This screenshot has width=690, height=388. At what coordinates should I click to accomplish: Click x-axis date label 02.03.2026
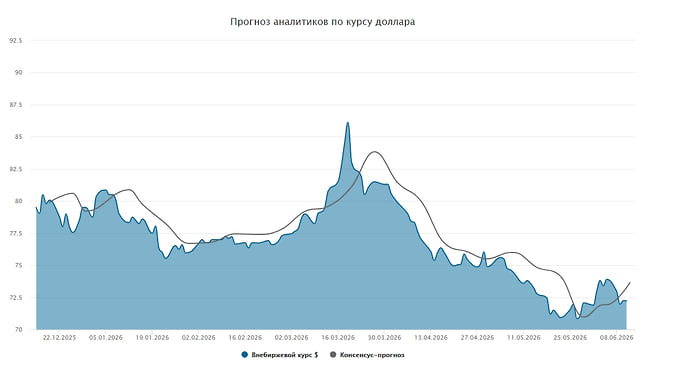(x=291, y=337)
